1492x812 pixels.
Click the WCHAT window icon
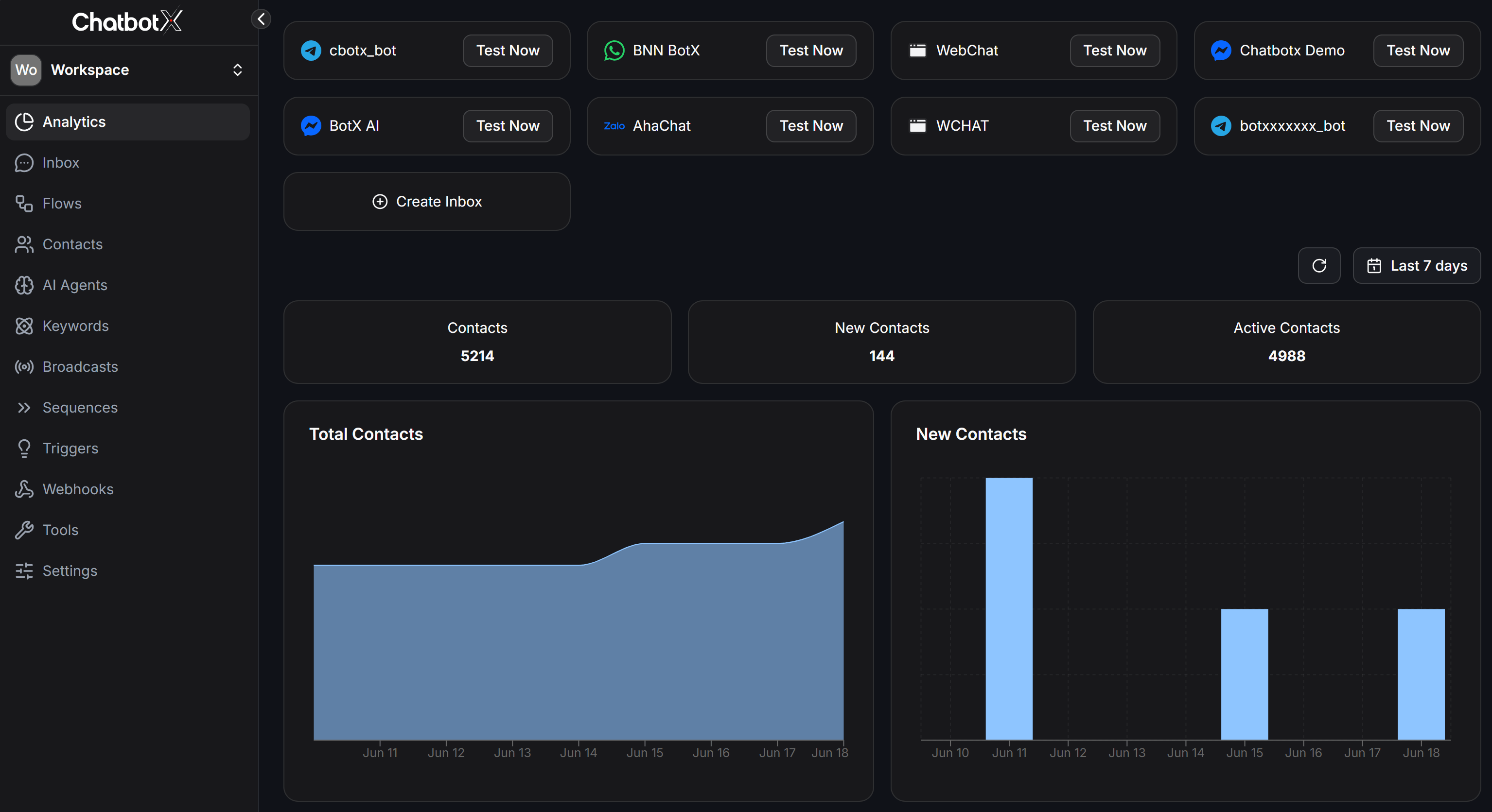(x=917, y=125)
